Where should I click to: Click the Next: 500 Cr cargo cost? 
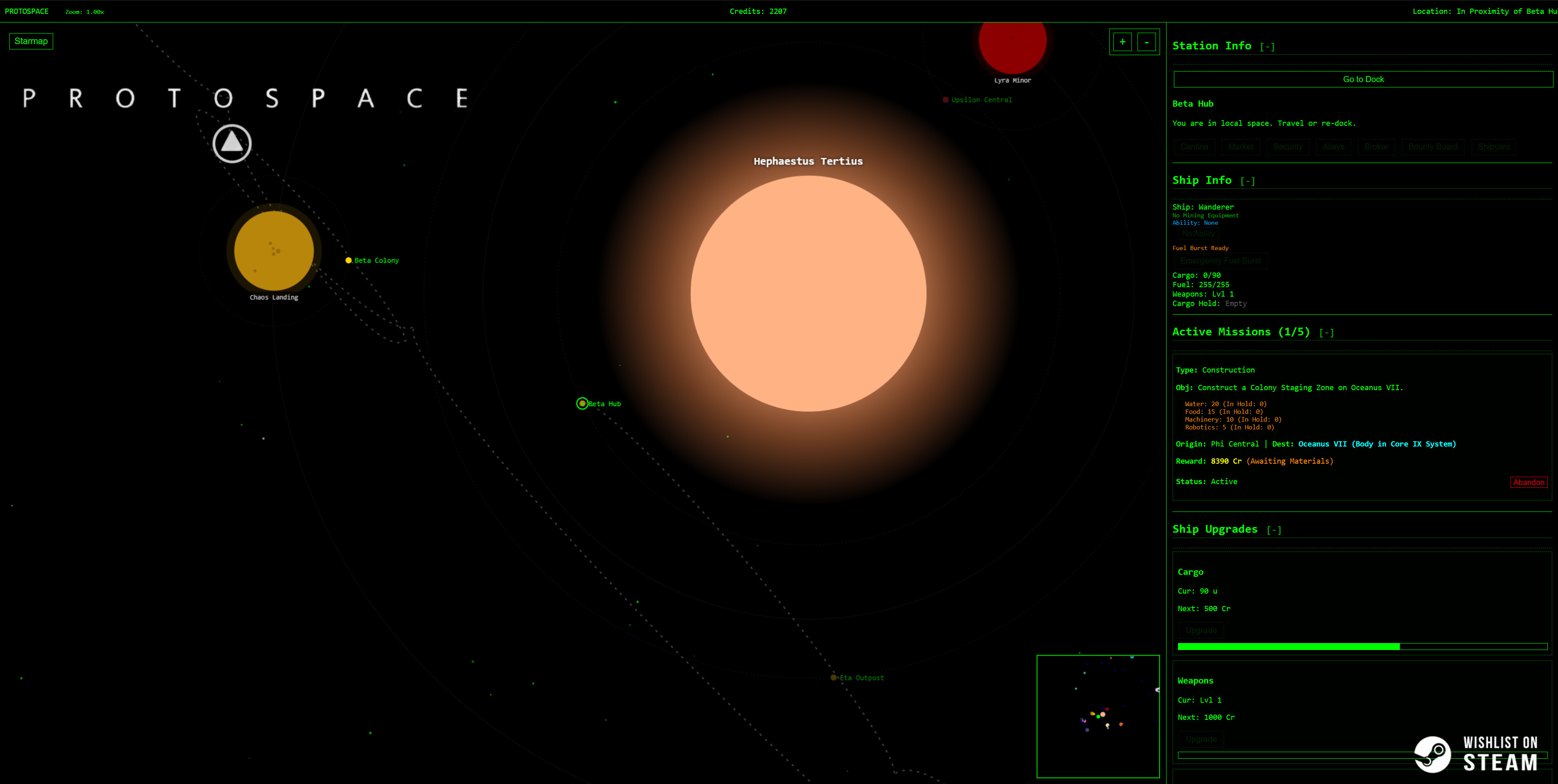[x=1204, y=609]
